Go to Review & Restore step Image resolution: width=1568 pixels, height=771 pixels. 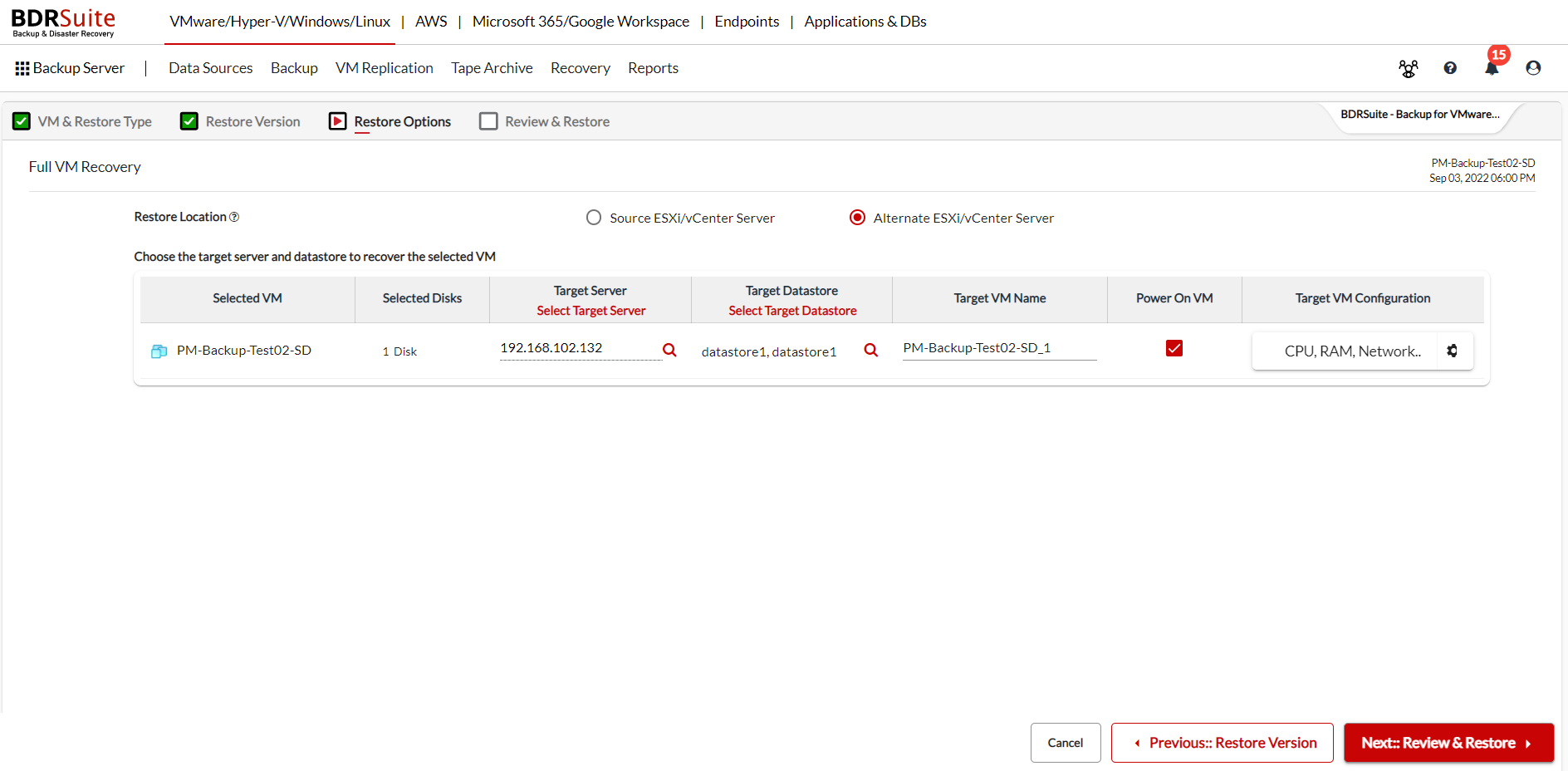tap(557, 121)
